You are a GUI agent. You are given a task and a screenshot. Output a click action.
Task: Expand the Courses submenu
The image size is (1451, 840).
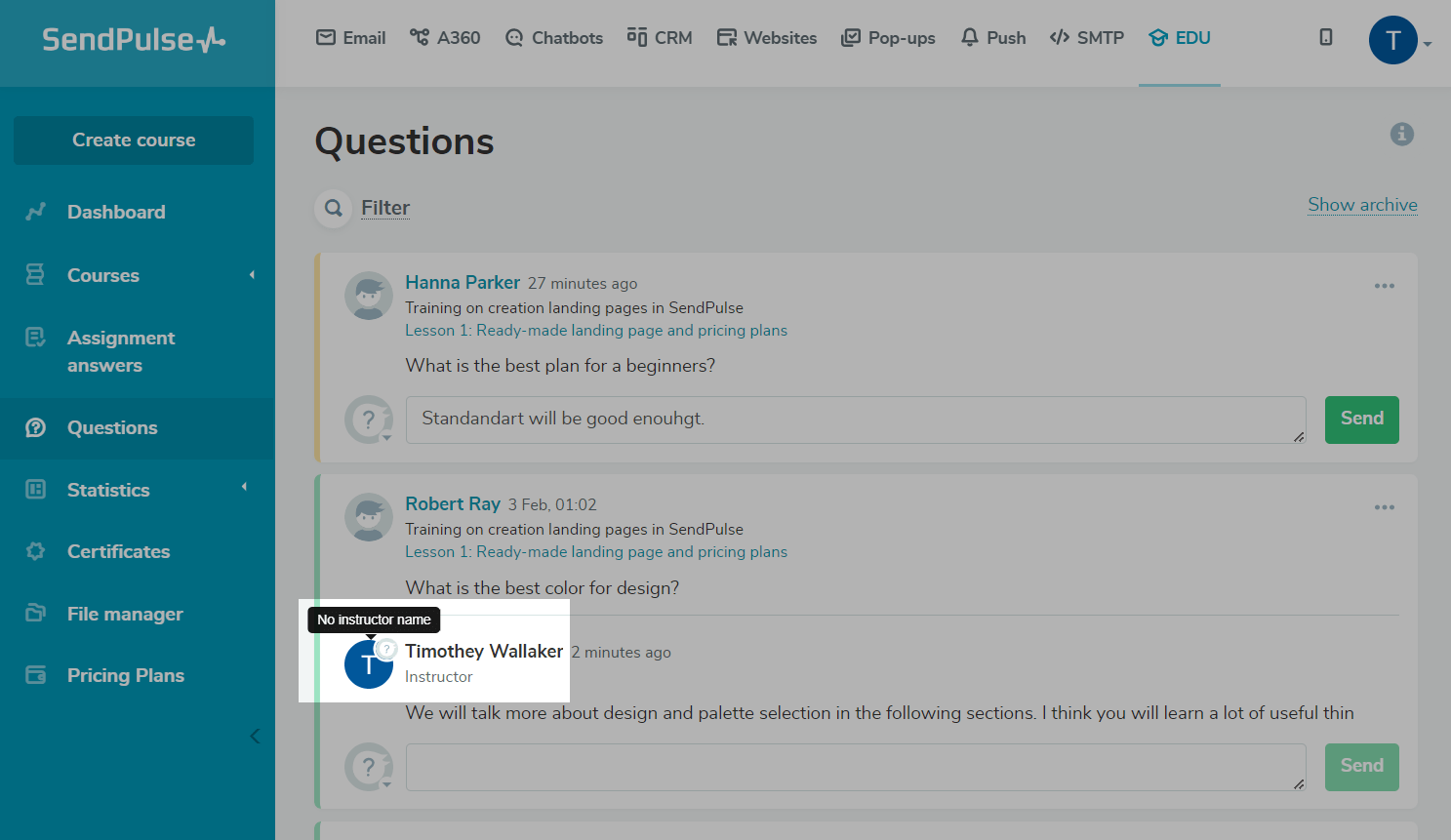(x=252, y=275)
